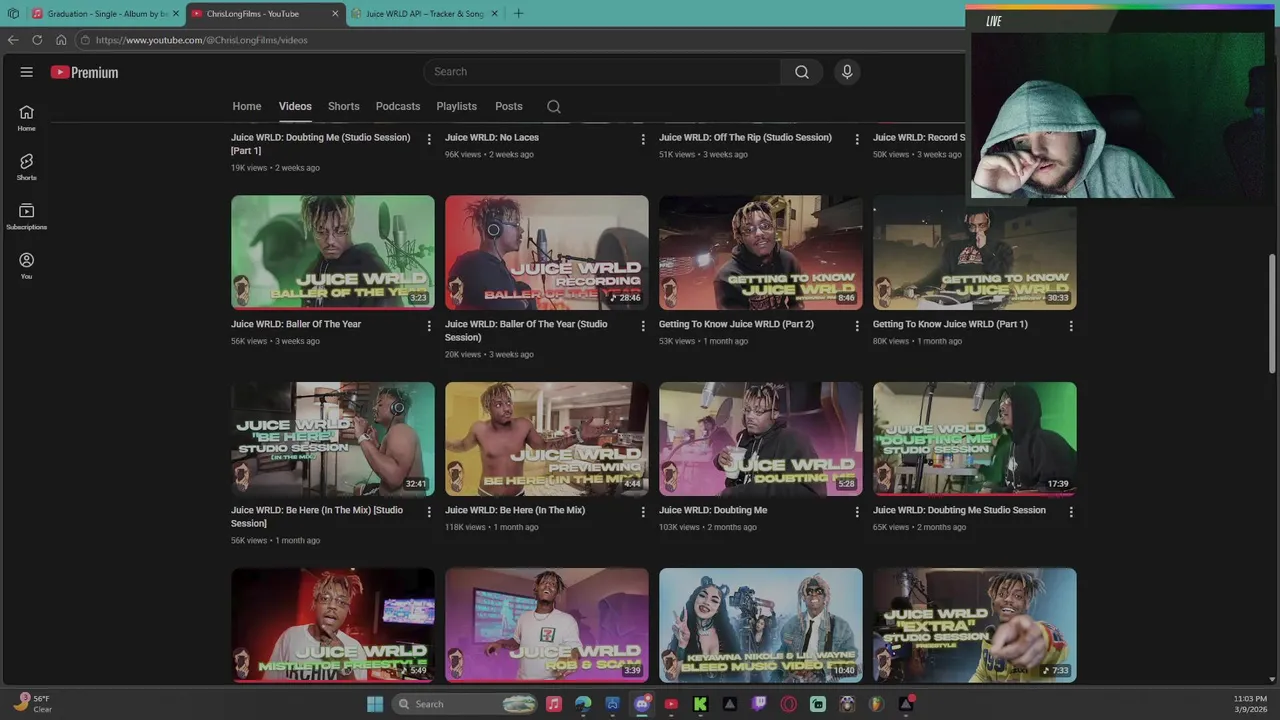Play the Bleed Music Video thumbnail
Screen dimensions: 1280x720
pyautogui.click(x=761, y=625)
